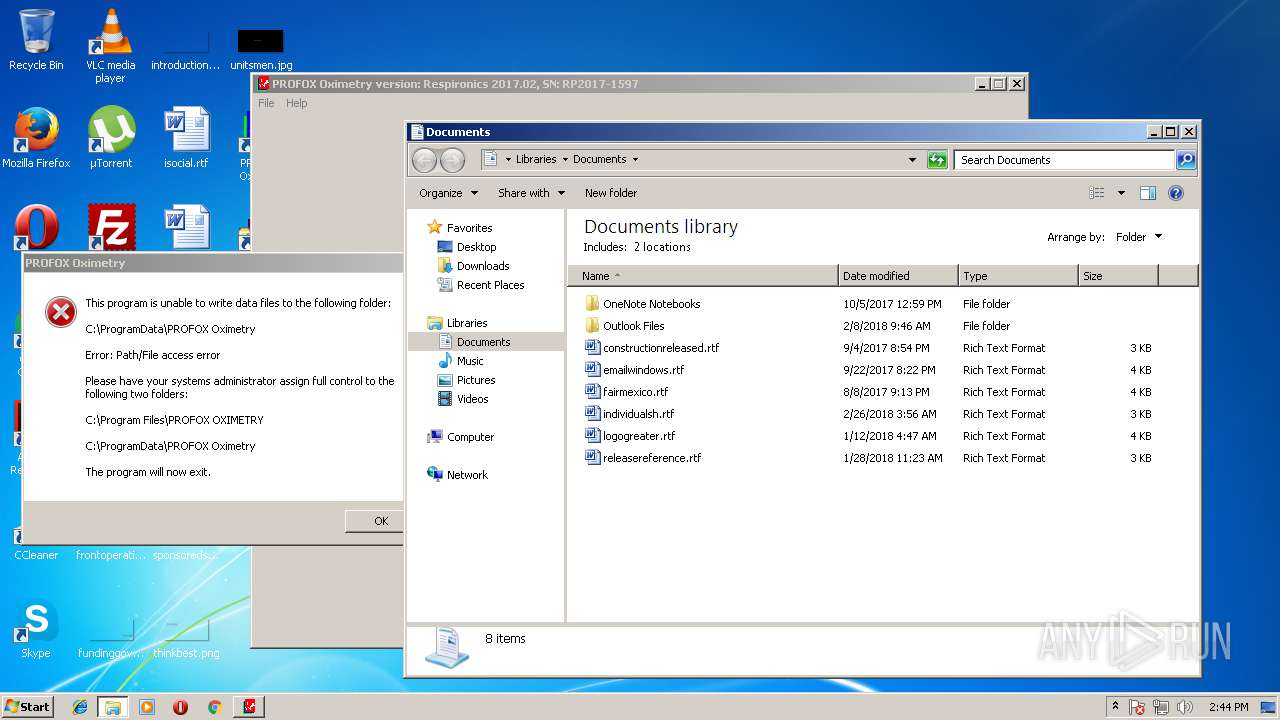The height and width of the screenshot is (720, 1280).
Task: Click New folder button
Action: click(611, 193)
